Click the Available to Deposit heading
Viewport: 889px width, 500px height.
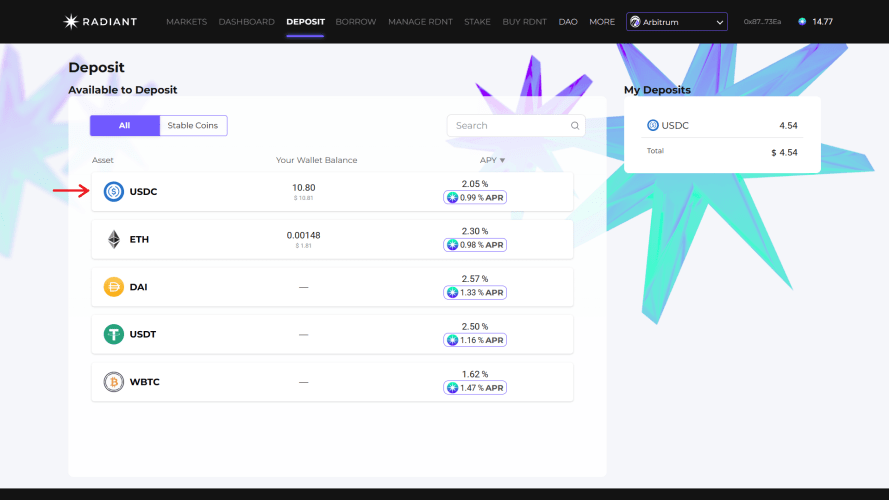coord(122,90)
